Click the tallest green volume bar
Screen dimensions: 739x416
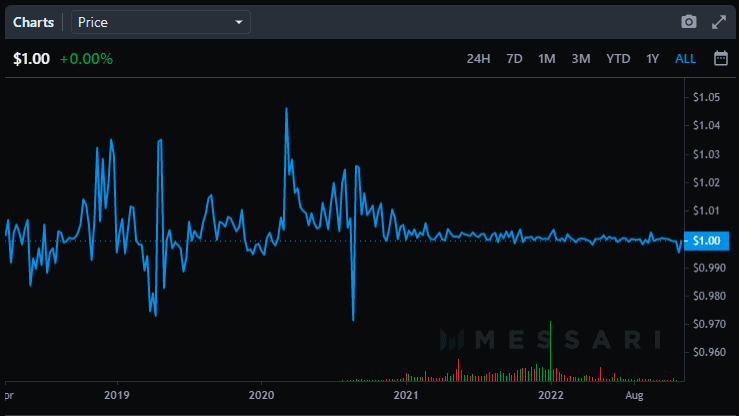point(551,352)
